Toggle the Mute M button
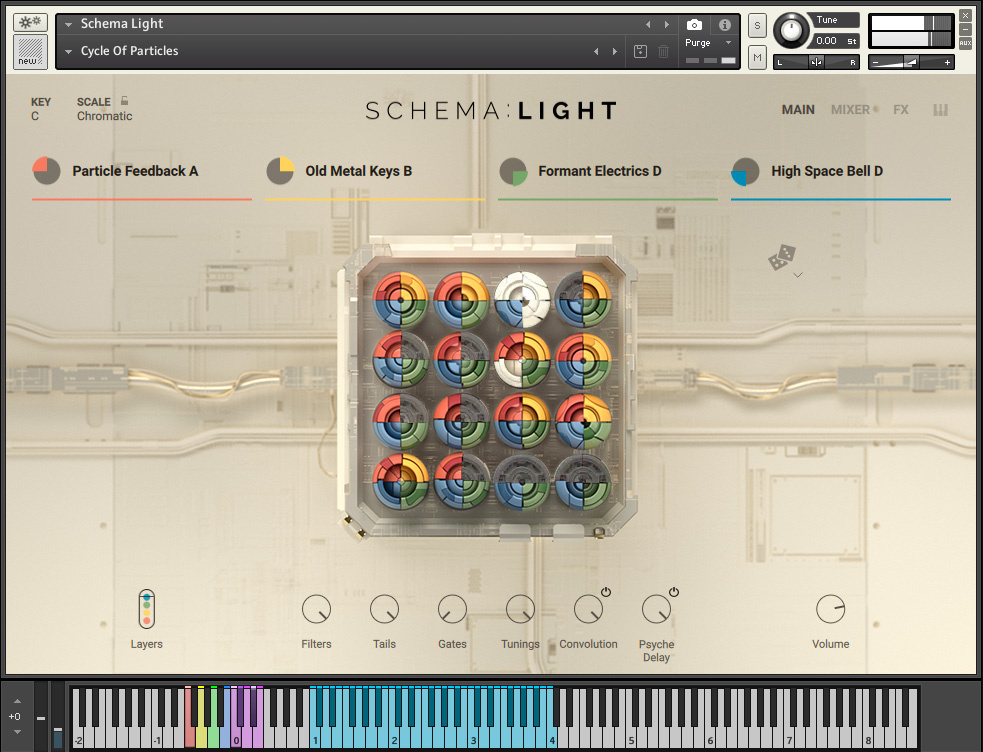This screenshot has width=983, height=752. pyautogui.click(x=757, y=58)
